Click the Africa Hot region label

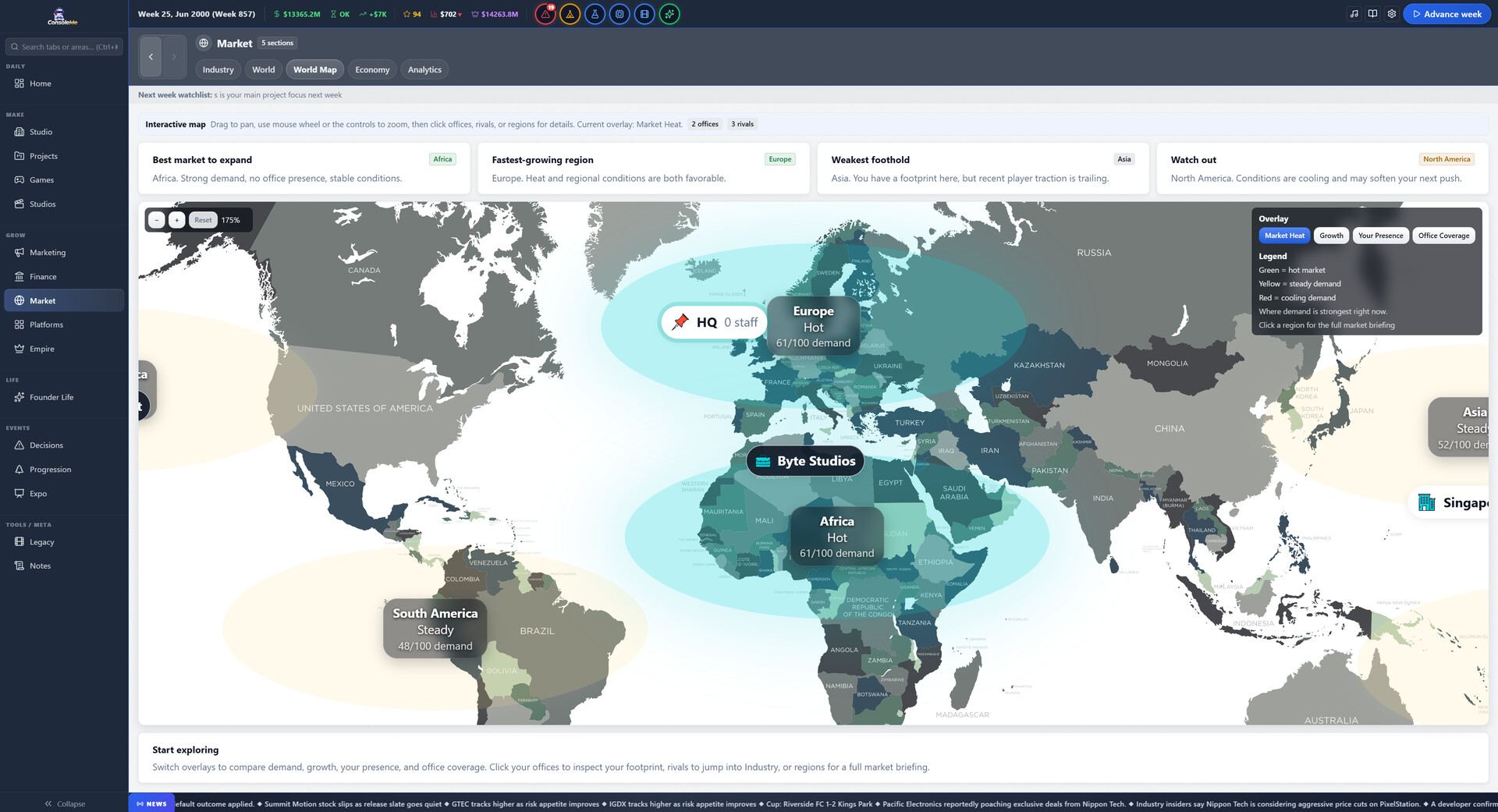click(836, 537)
